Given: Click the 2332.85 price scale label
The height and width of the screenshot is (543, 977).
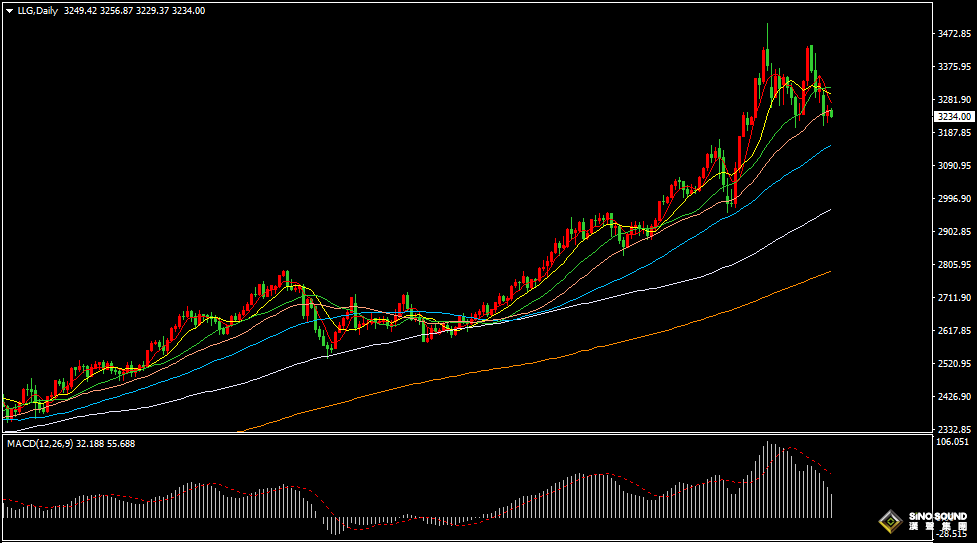Looking at the screenshot, I should click(954, 429).
